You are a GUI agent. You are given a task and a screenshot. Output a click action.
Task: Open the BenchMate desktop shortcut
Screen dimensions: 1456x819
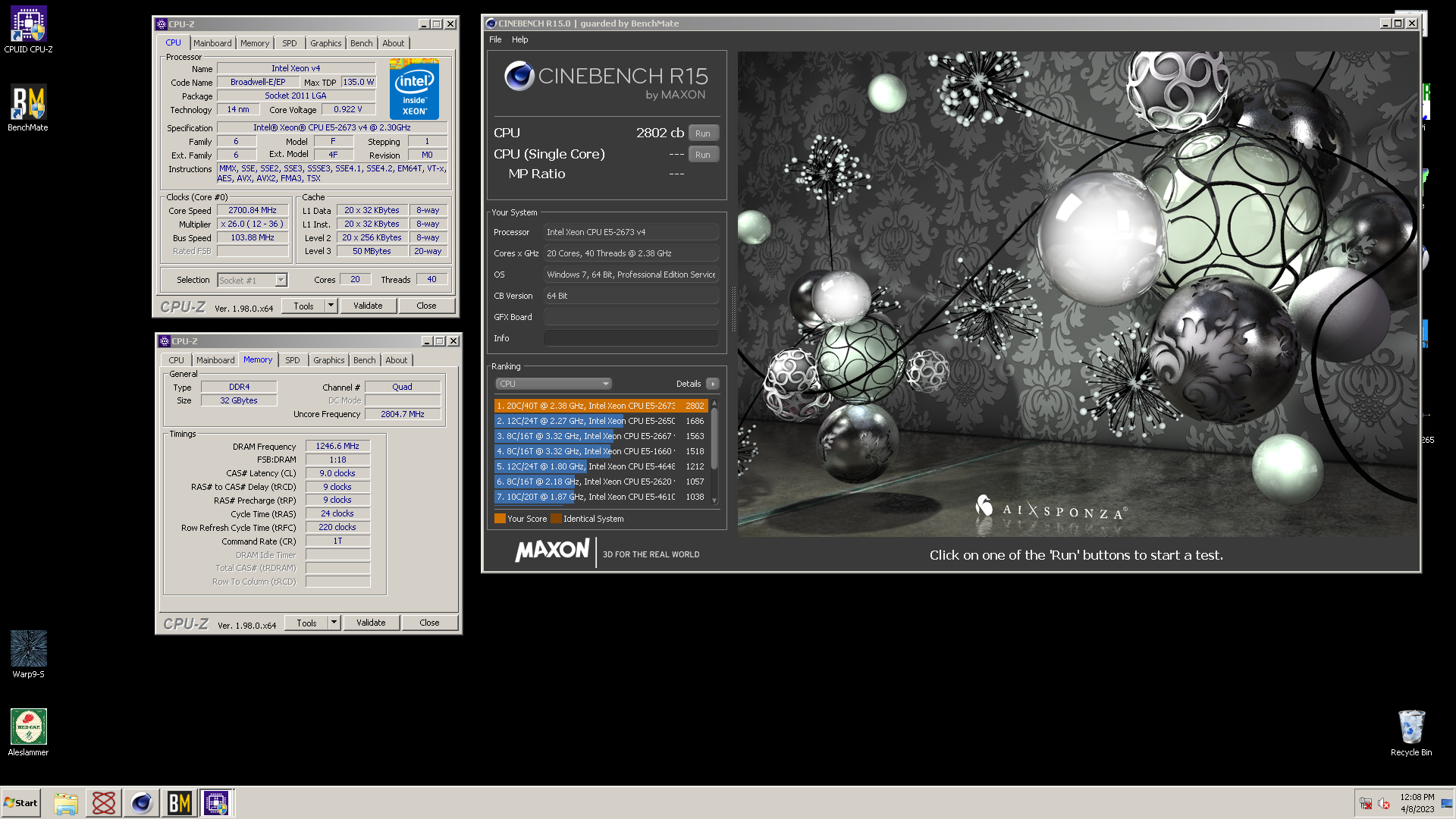28,108
